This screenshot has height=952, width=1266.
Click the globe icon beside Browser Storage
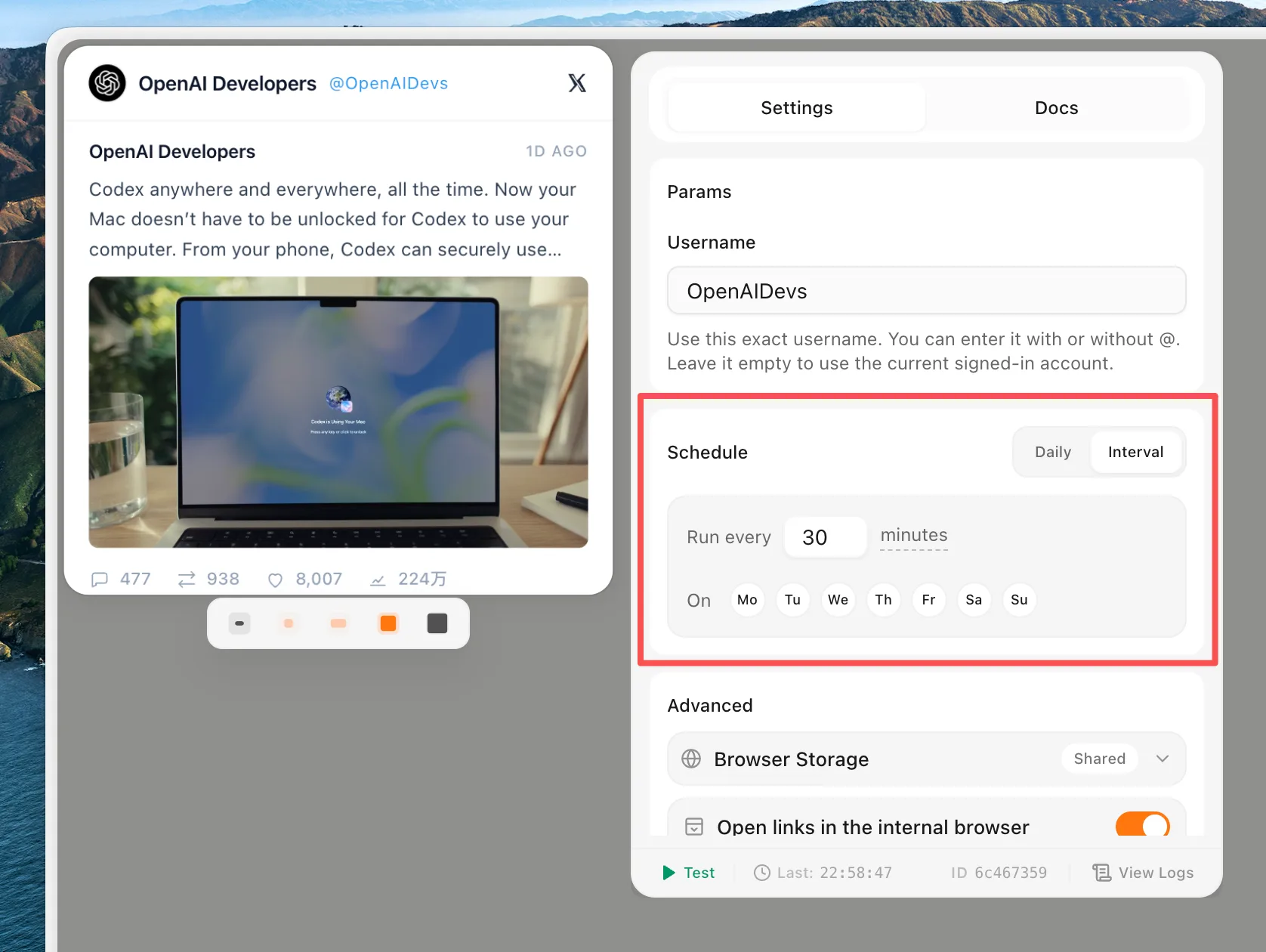[x=691, y=759]
